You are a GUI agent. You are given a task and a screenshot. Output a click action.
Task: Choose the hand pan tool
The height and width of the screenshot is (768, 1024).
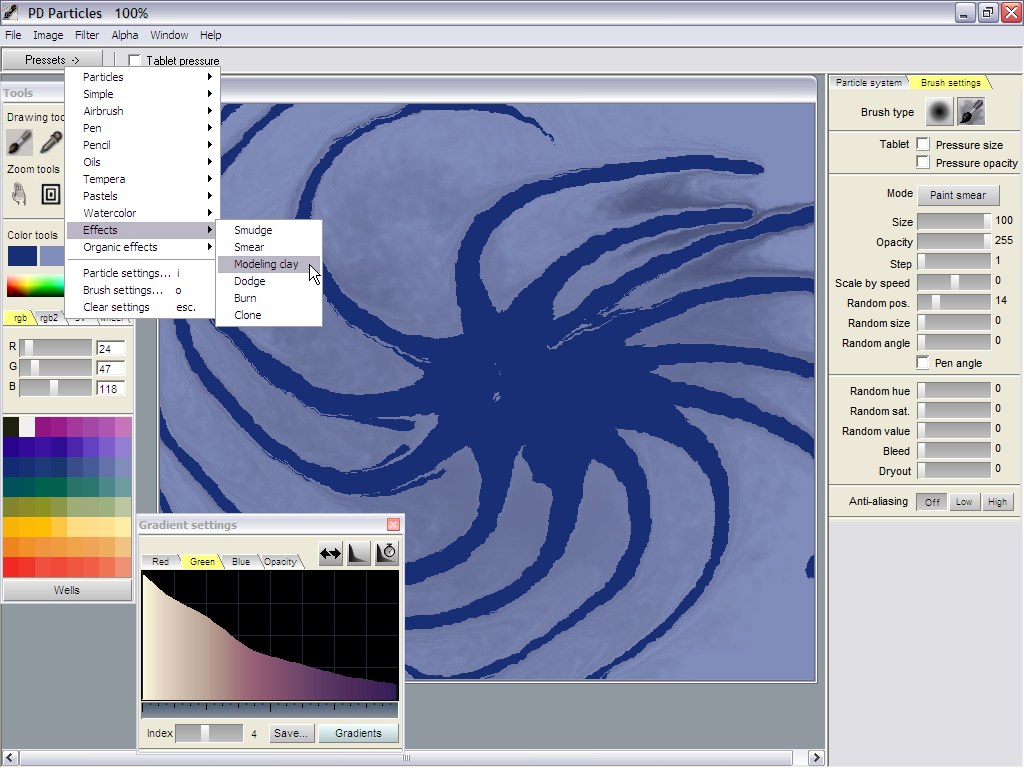[x=20, y=193]
